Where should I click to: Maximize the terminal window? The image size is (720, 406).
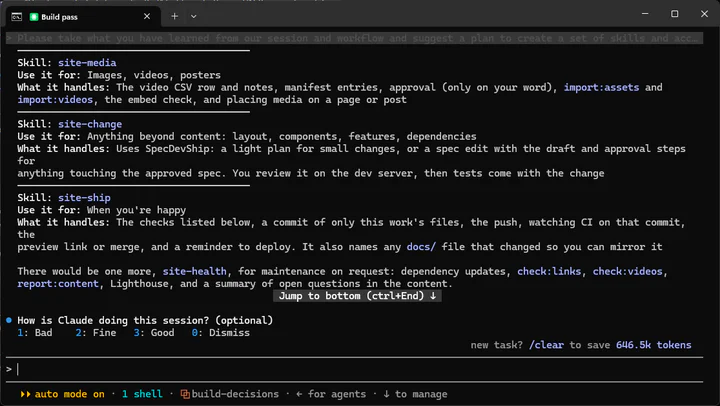pyautogui.click(x=675, y=14)
